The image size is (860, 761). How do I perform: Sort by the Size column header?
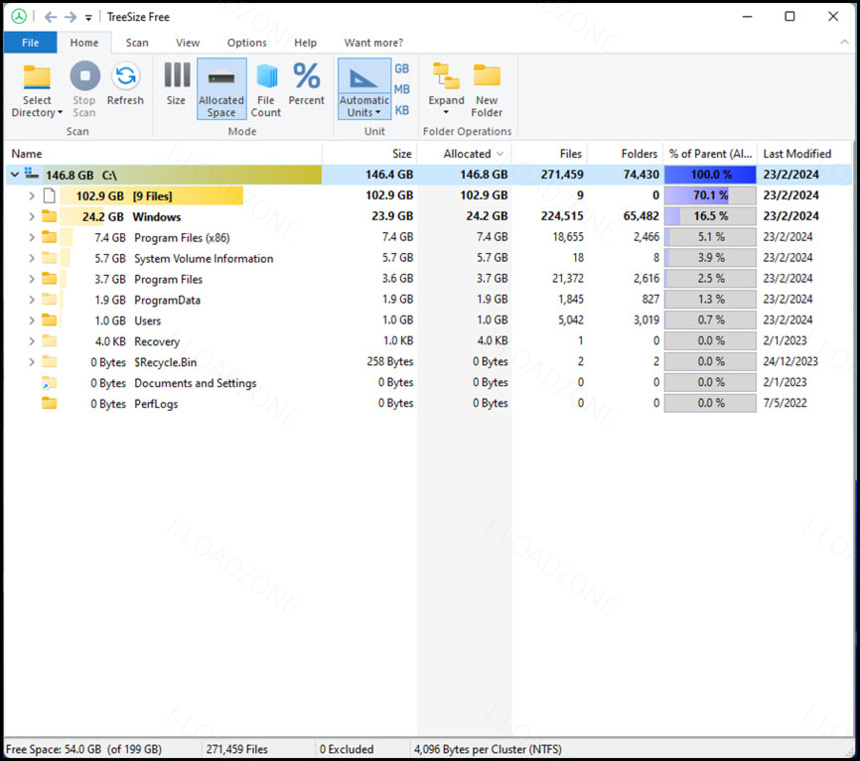[x=370, y=154]
